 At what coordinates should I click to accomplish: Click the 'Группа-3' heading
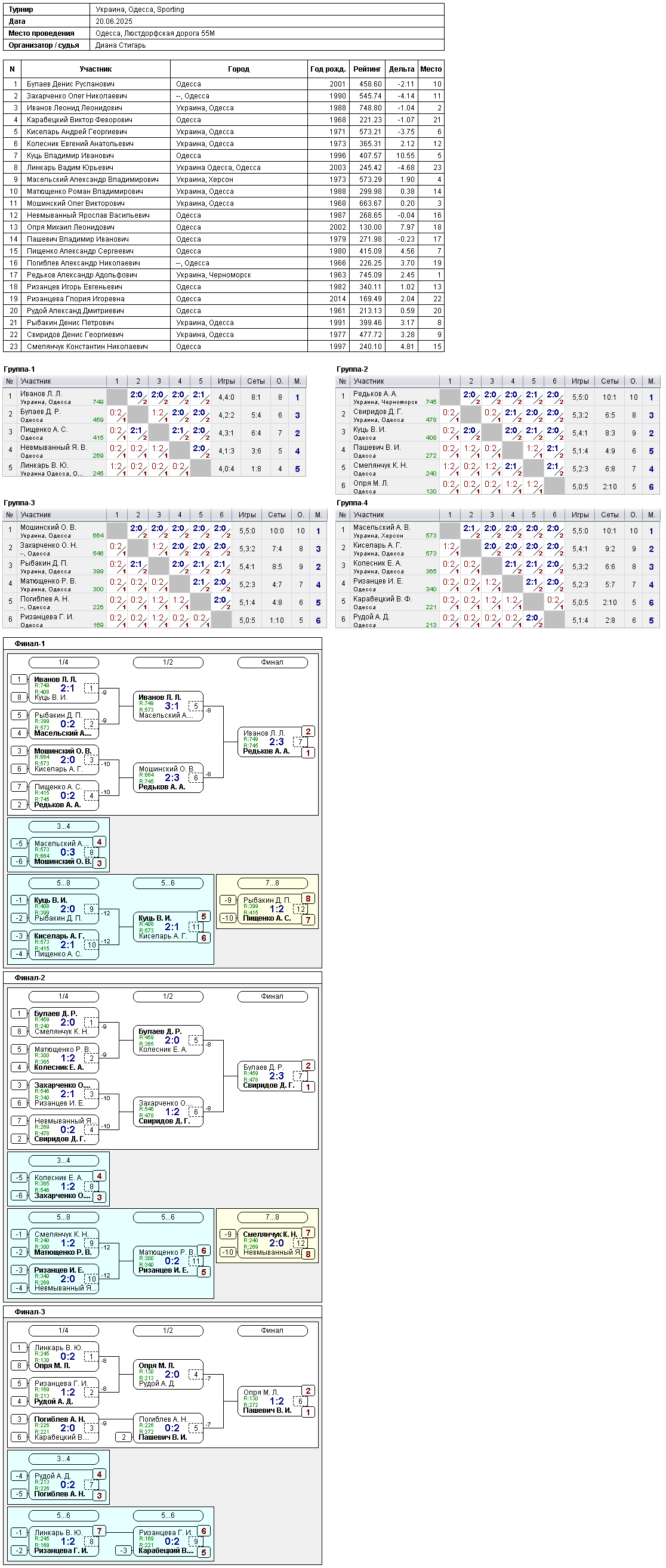[x=20, y=503]
